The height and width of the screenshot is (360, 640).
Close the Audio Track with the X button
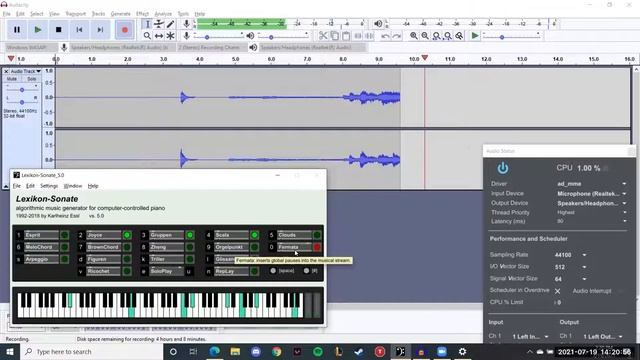(6, 71)
